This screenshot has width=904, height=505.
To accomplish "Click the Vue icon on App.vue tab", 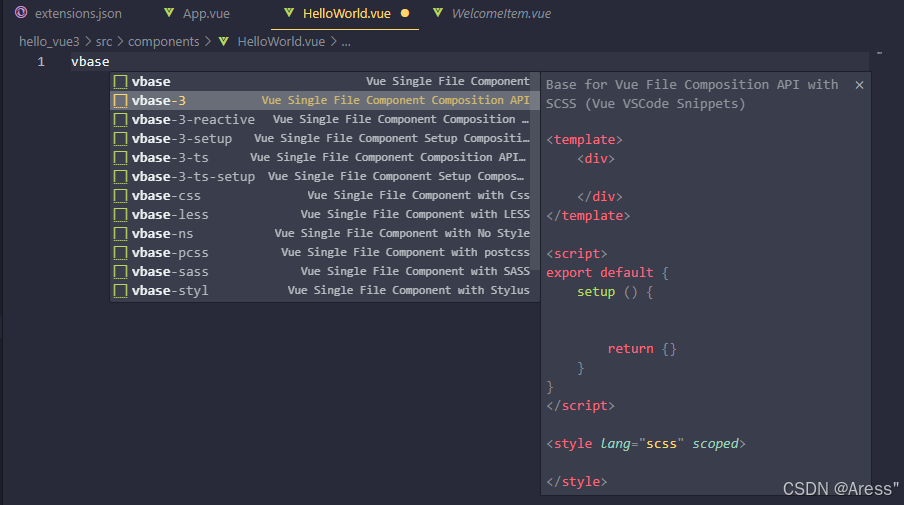I will [169, 13].
